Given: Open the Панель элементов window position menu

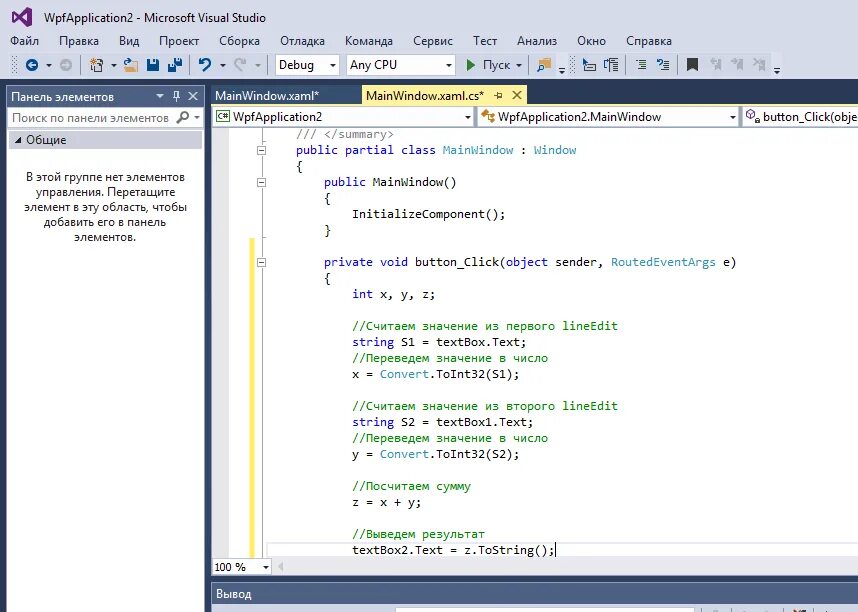Looking at the screenshot, I should click(160, 96).
